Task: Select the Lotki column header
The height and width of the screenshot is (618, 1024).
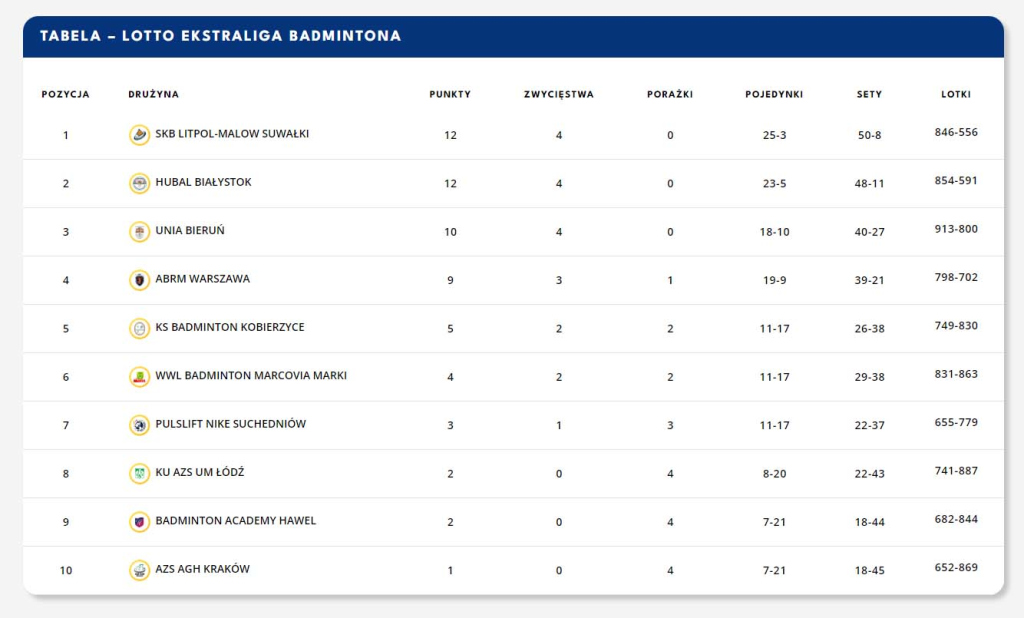Action: 956,95
